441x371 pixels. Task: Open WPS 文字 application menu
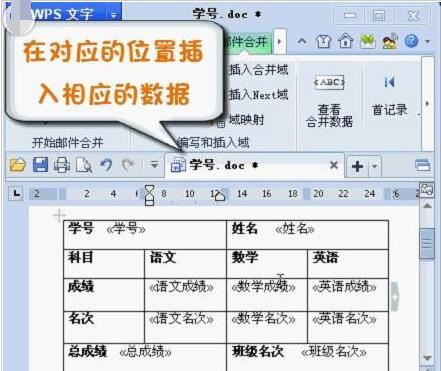pyautogui.click(x=62, y=14)
